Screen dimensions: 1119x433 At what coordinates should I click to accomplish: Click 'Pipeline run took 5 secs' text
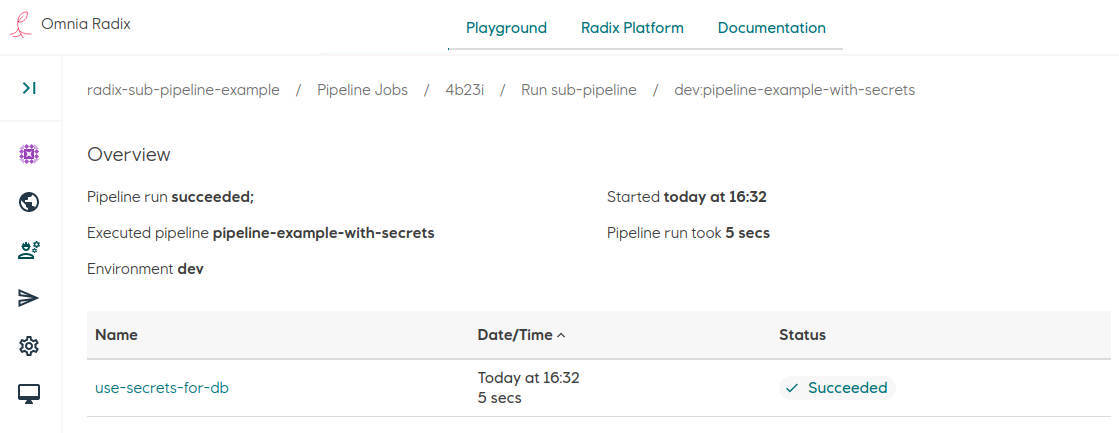point(688,233)
